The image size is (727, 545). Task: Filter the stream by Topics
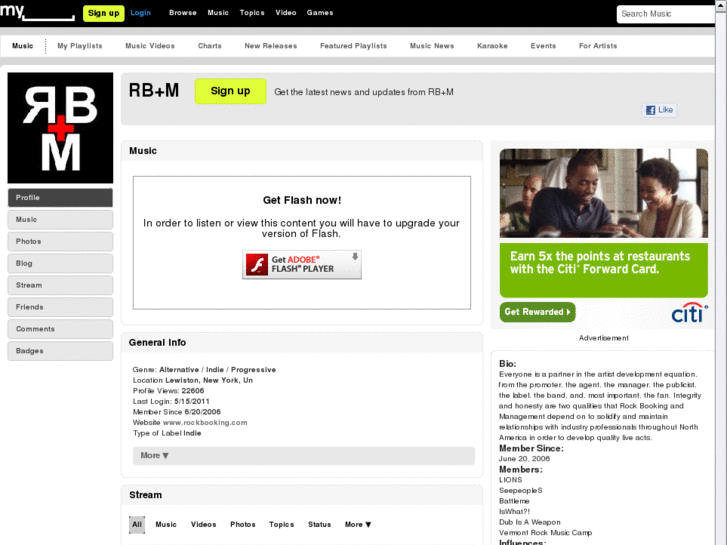pos(281,525)
